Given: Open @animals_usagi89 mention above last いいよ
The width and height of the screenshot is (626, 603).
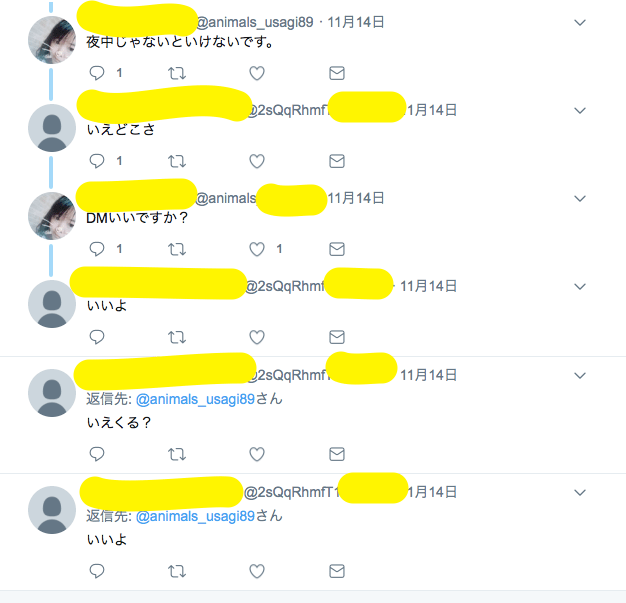Looking at the screenshot, I should click(x=195, y=516).
